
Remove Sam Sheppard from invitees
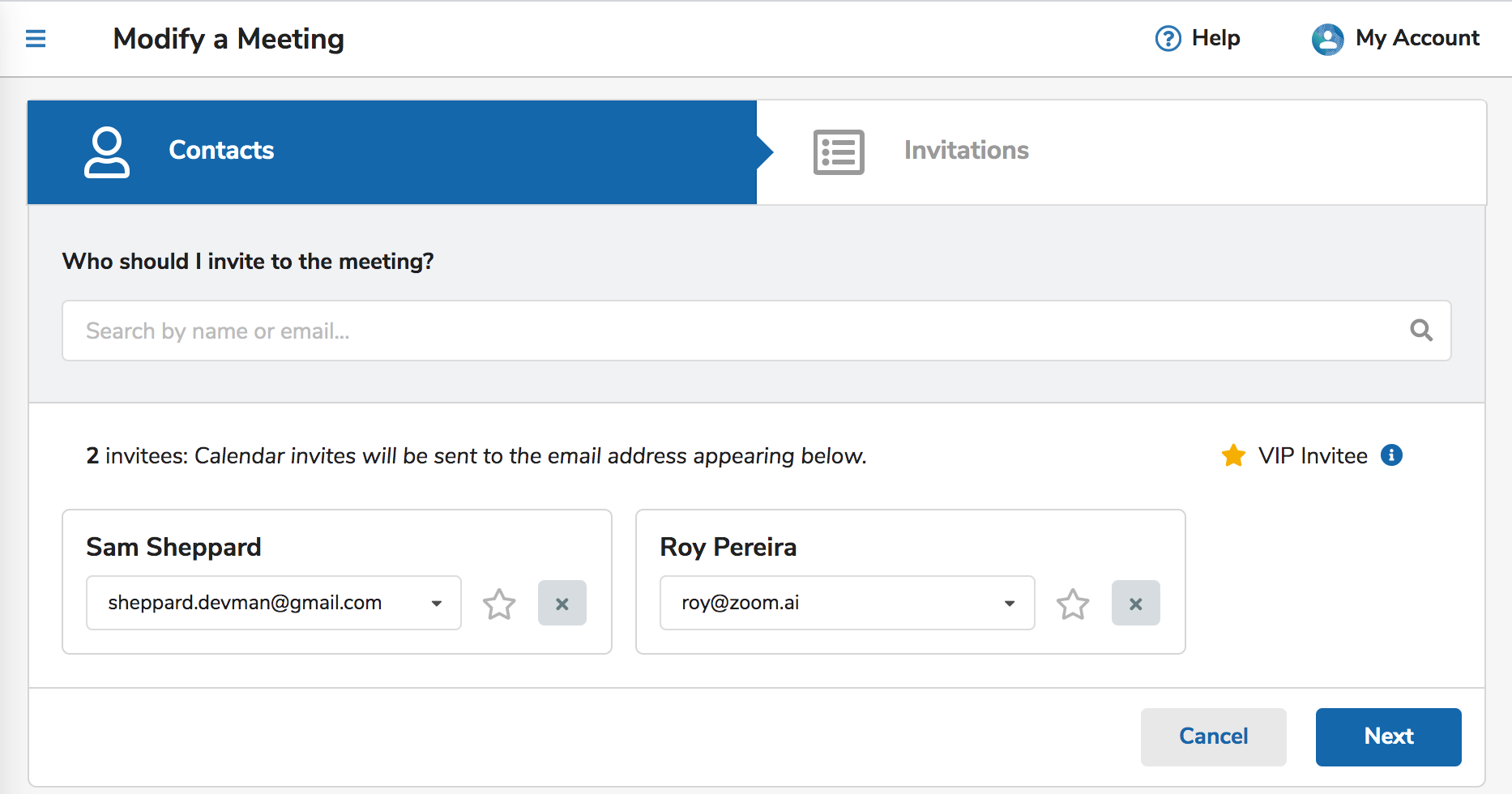pyautogui.click(x=562, y=604)
